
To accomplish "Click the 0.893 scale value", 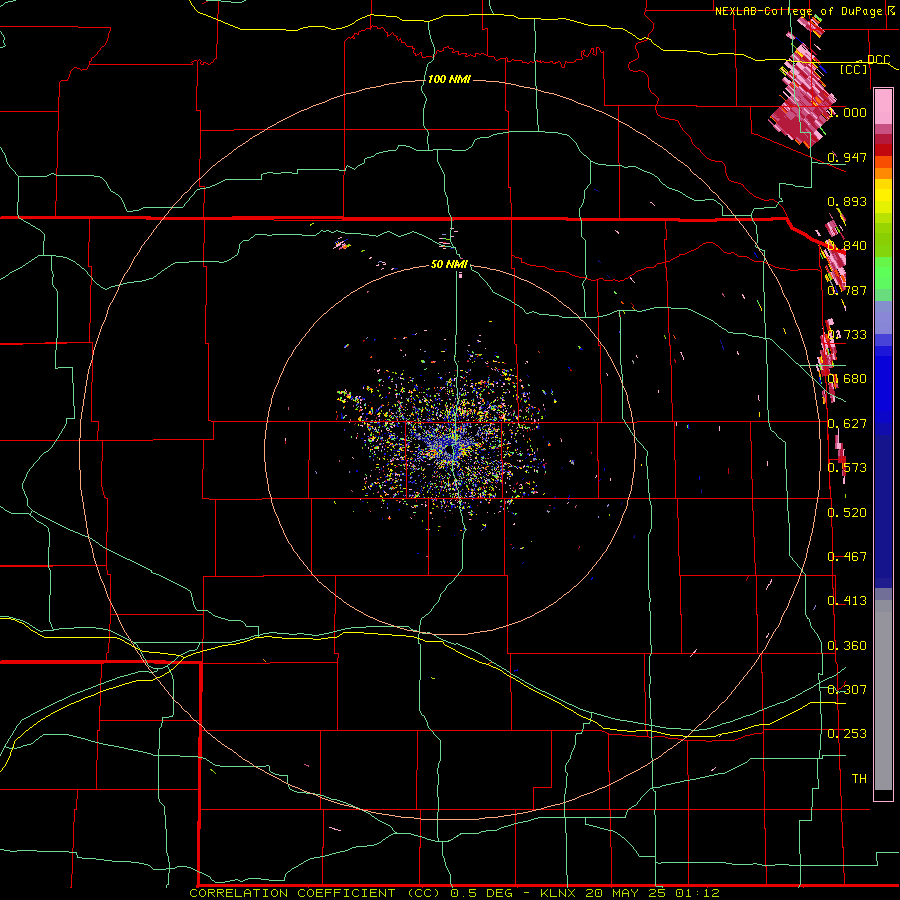I will coord(847,201).
